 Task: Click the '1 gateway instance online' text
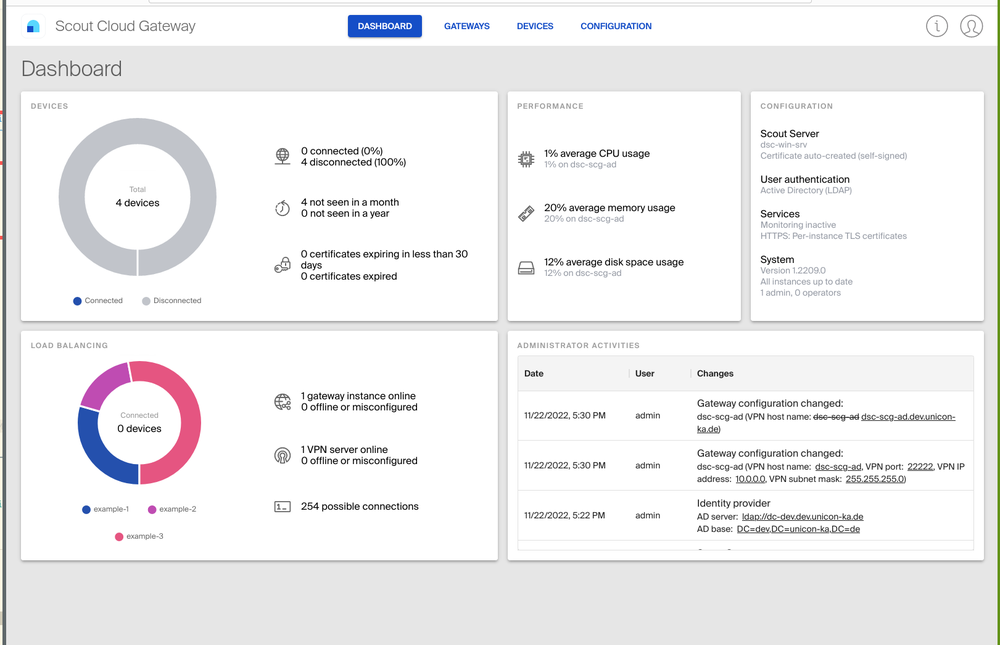358,396
